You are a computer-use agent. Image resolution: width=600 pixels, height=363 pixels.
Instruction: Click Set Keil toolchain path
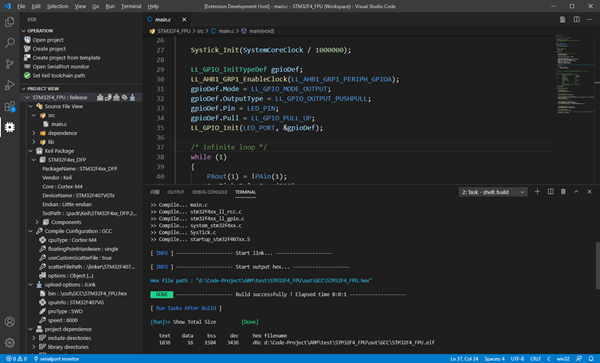[x=59, y=75]
